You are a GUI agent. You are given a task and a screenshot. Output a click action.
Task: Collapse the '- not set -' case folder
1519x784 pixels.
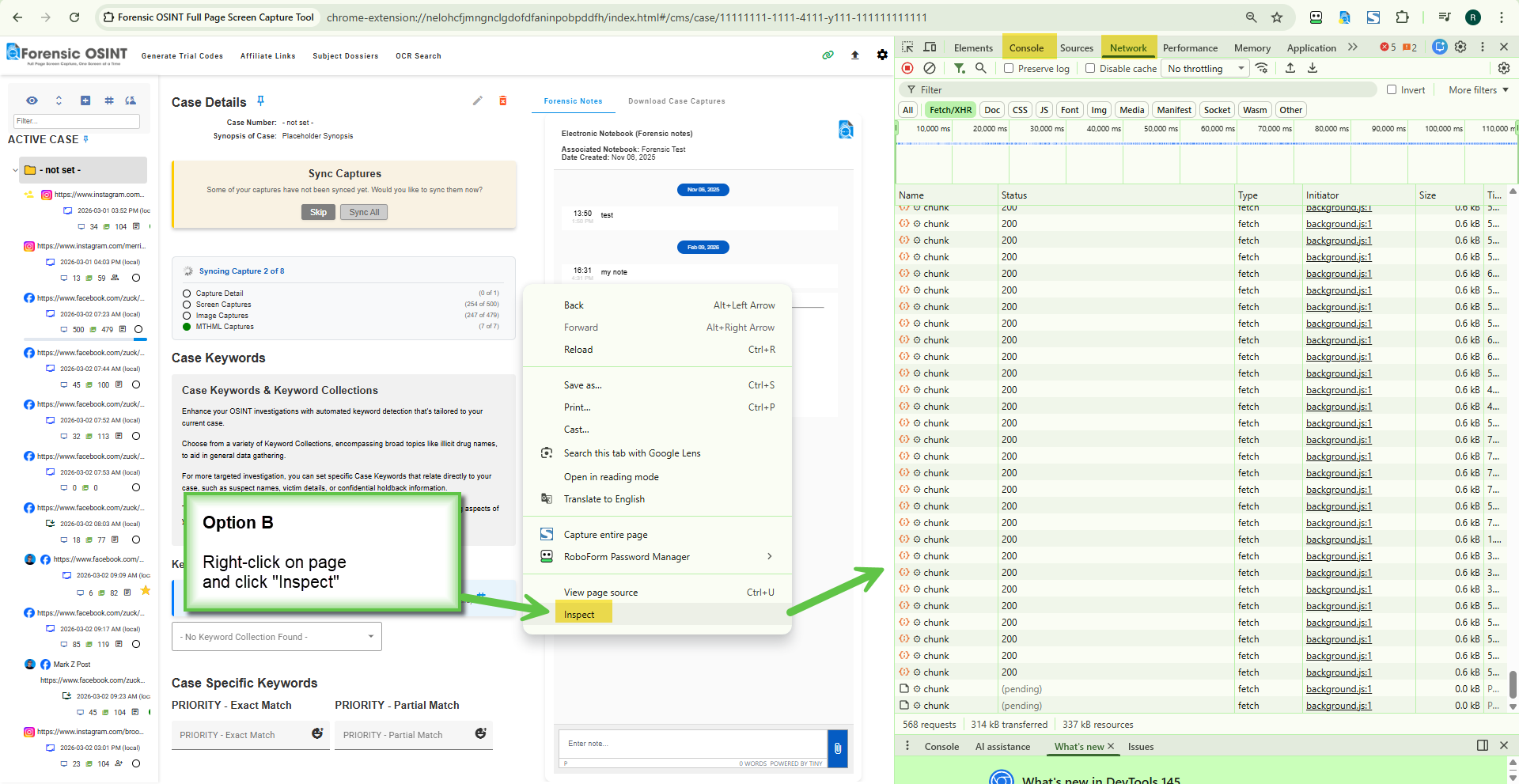pyautogui.click(x=15, y=170)
